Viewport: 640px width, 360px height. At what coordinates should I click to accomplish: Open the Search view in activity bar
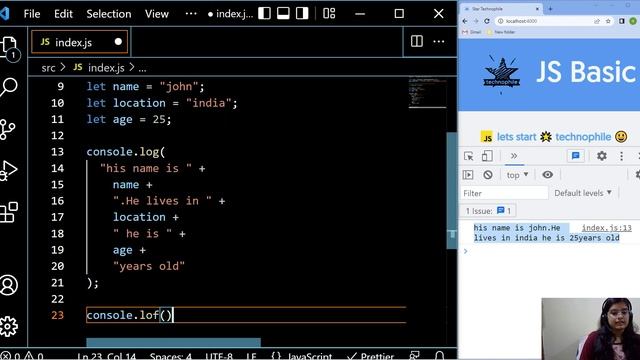[9, 87]
